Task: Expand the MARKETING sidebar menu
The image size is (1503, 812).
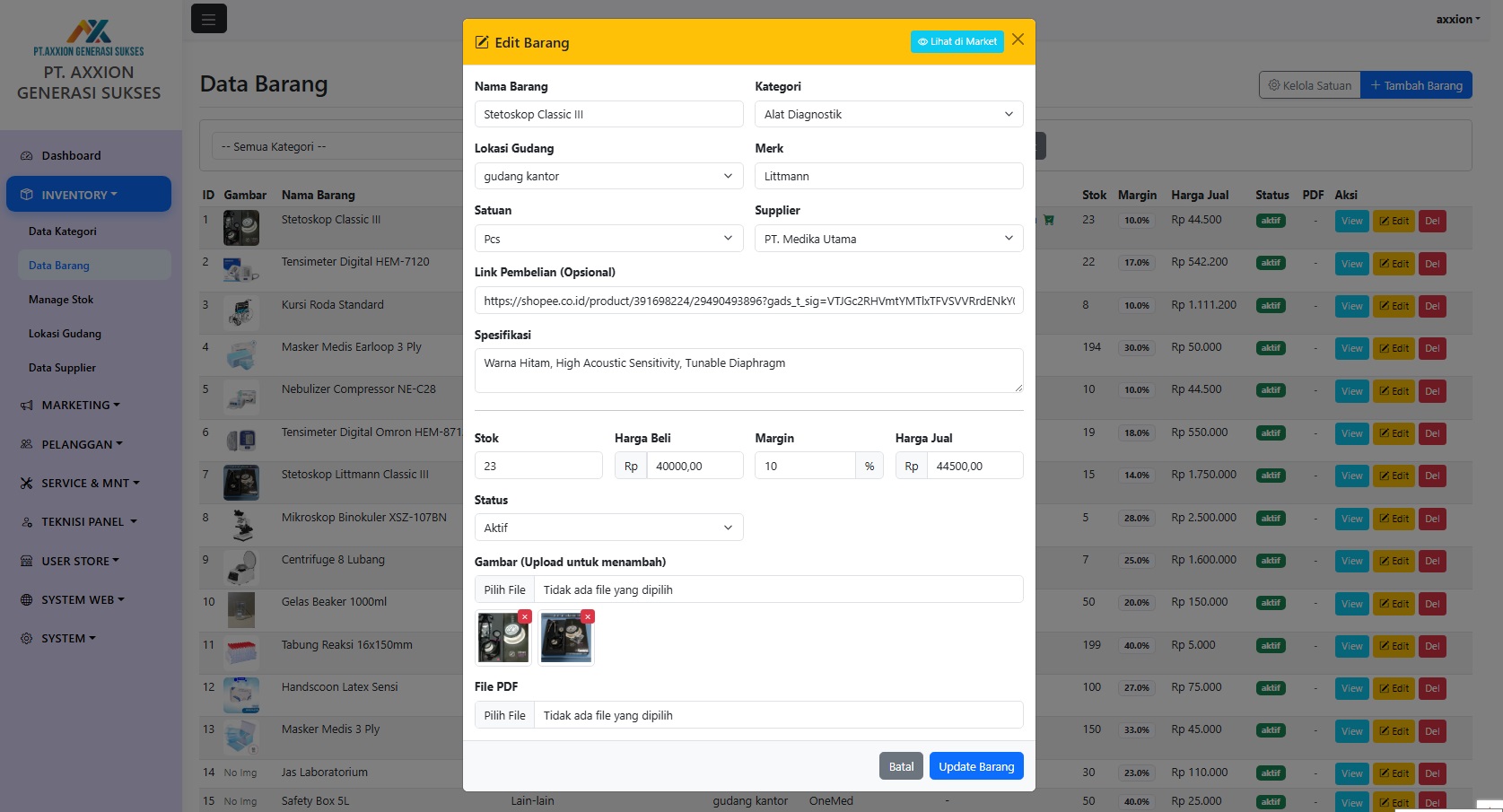Action: pos(89,405)
